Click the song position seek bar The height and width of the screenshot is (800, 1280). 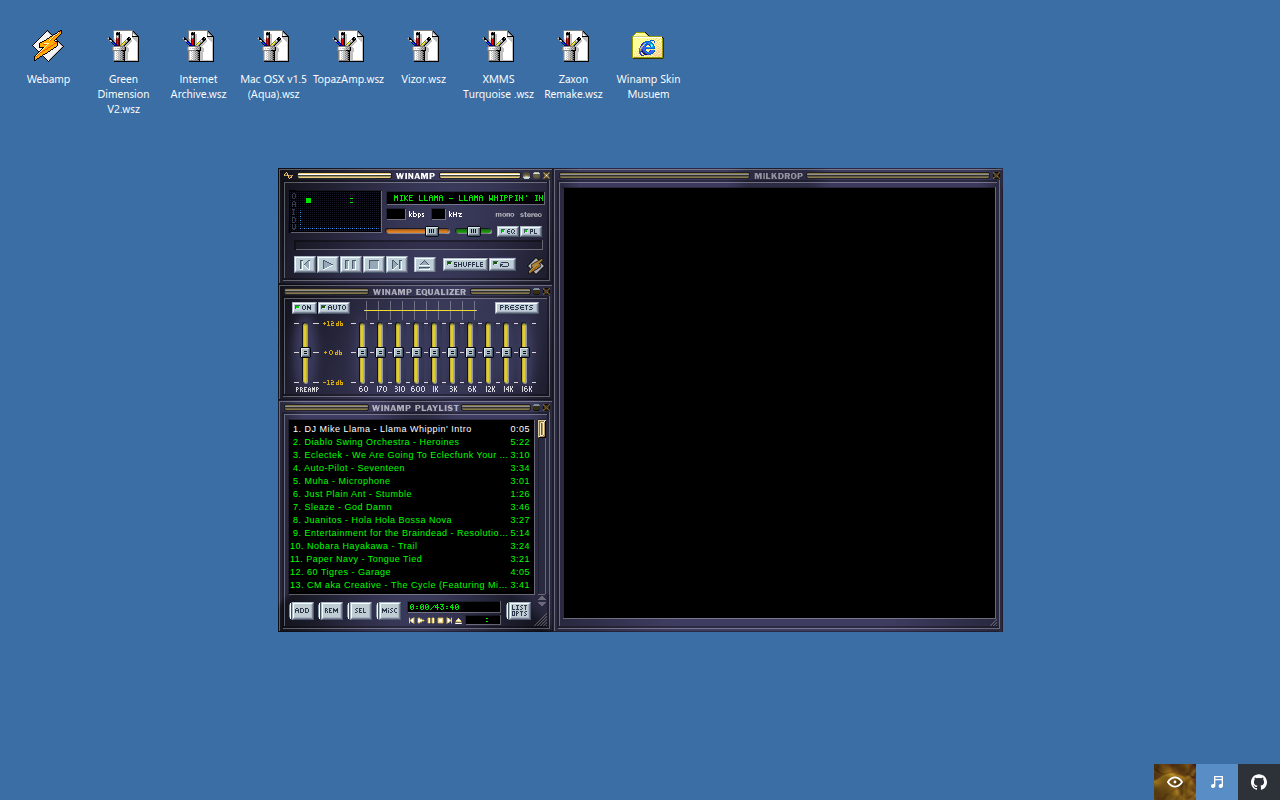pos(419,245)
